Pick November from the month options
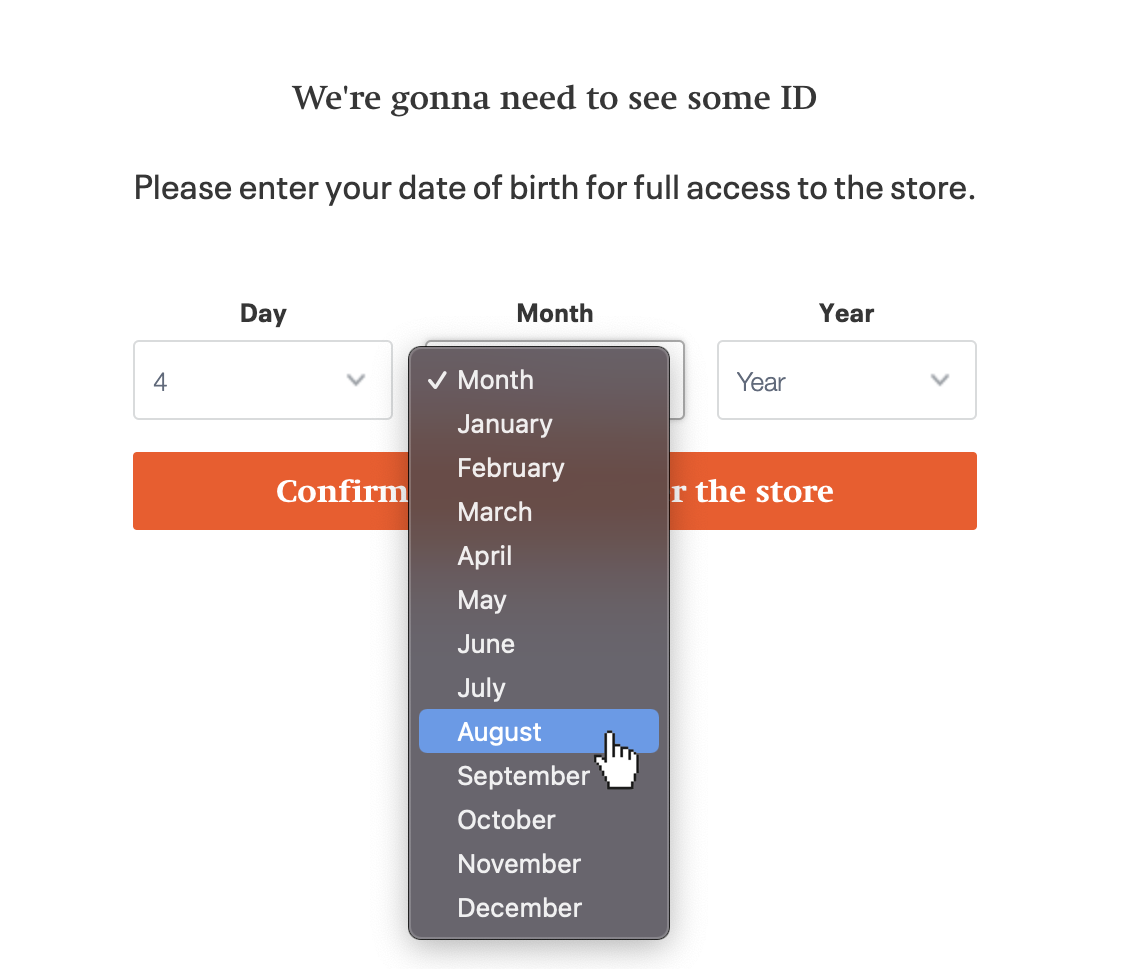This screenshot has width=1122, height=969. pyautogui.click(x=518, y=864)
